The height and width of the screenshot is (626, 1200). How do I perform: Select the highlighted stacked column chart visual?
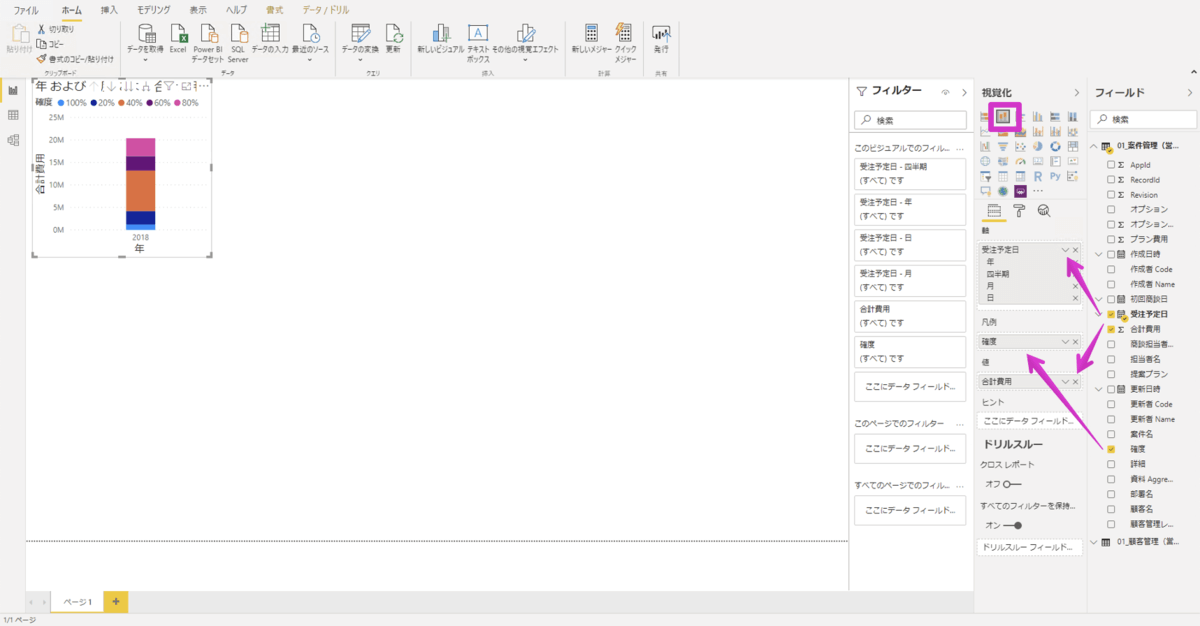(x=1005, y=117)
